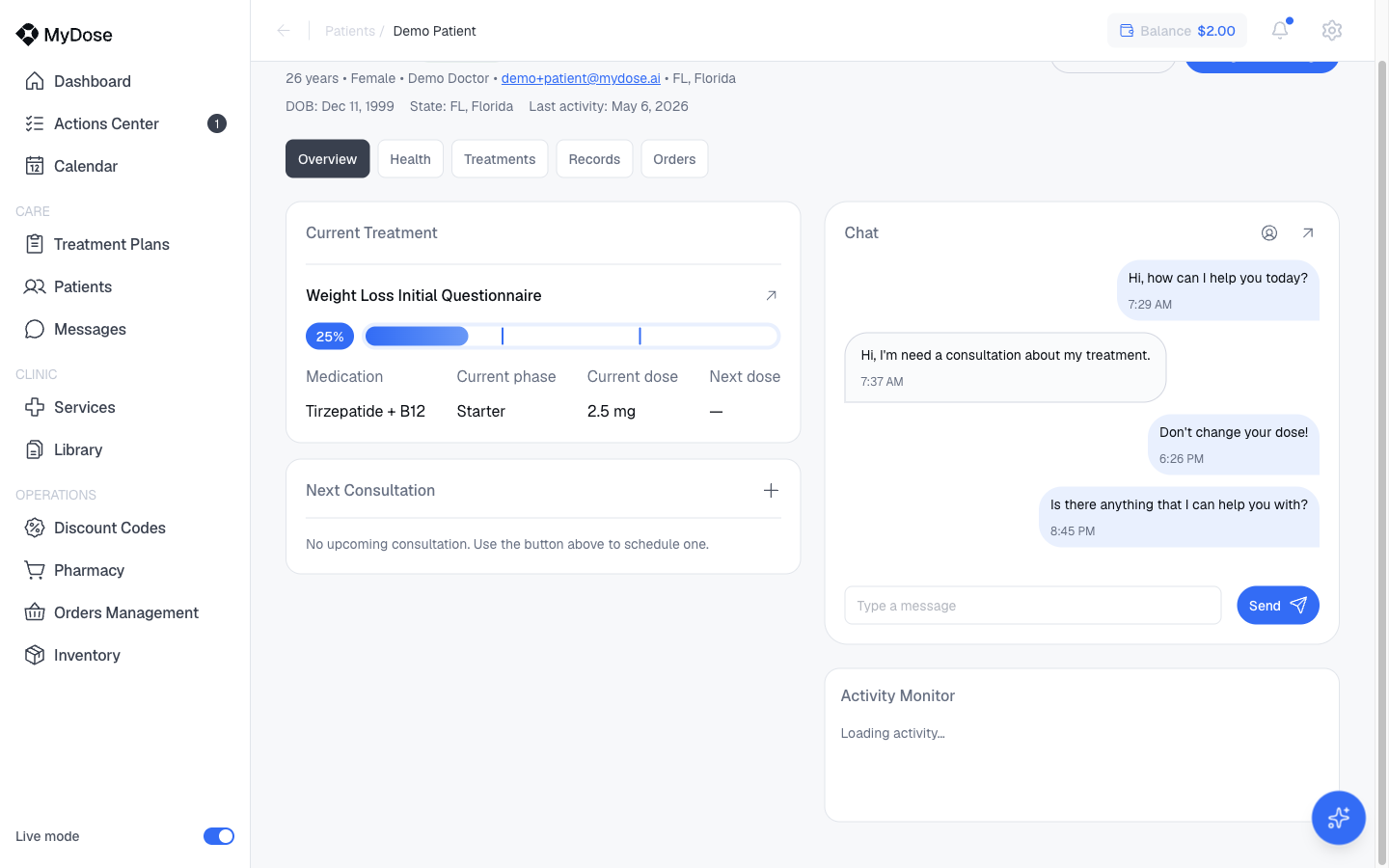The width and height of the screenshot is (1389, 868).
Task: Click the back arrow in header
Action: click(284, 31)
